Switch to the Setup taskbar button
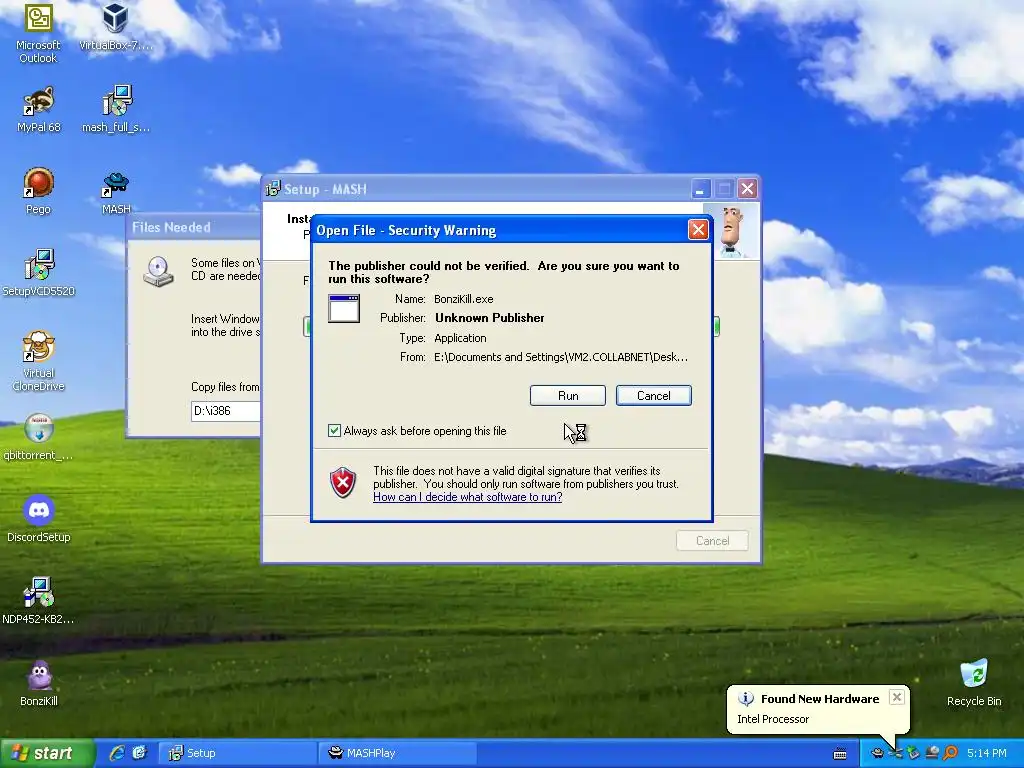This screenshot has width=1024, height=768. (238, 753)
